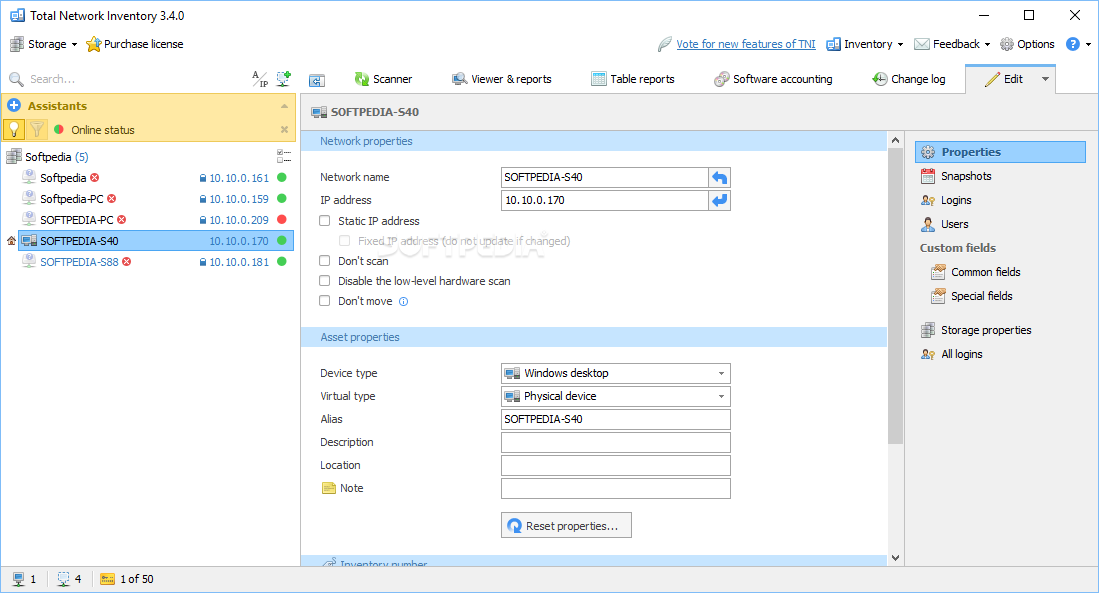Click the Reset properties button
Image resolution: width=1099 pixels, height=593 pixels.
[x=566, y=526]
